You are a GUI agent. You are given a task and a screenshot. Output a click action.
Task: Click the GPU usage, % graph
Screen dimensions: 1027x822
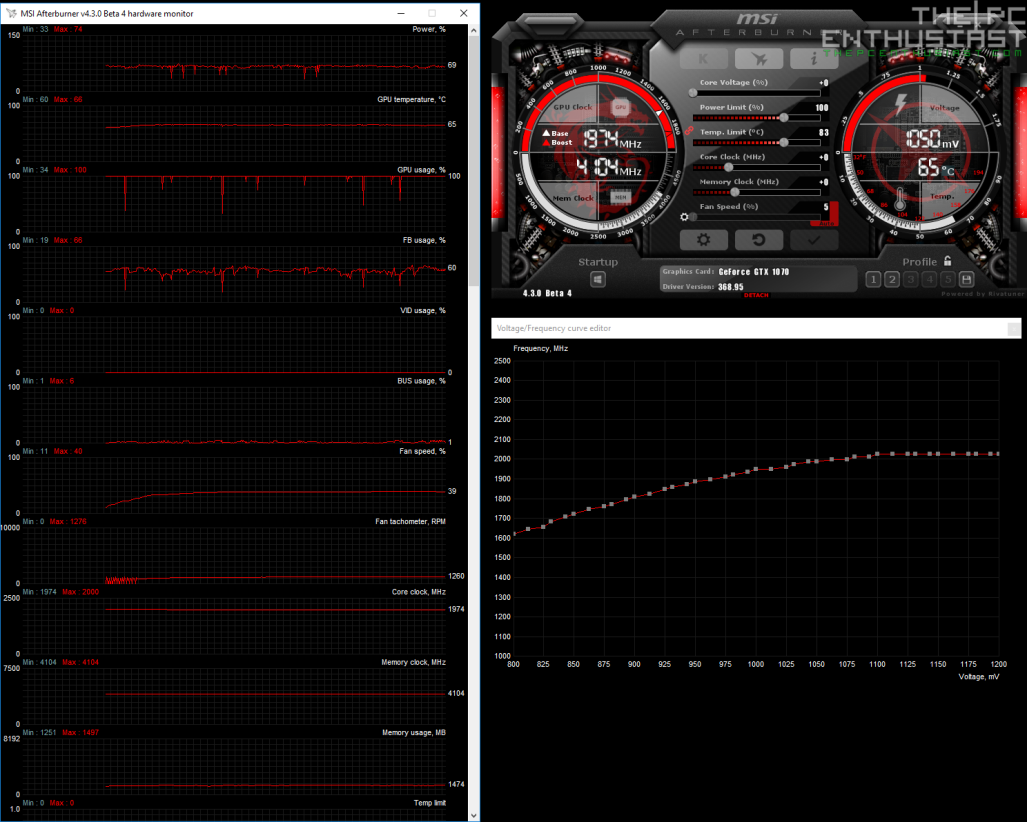pyautogui.click(x=234, y=204)
